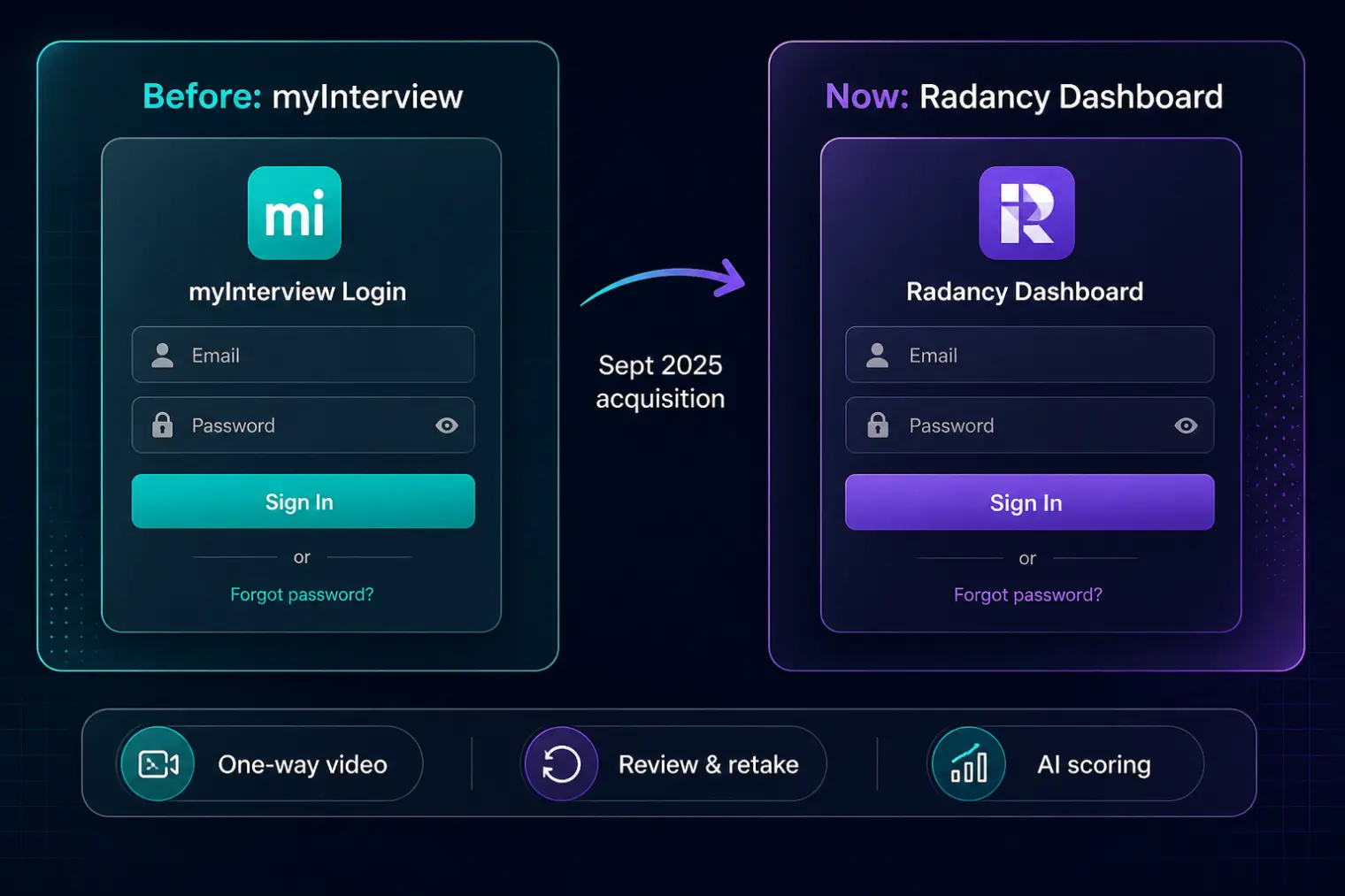This screenshot has width=1345, height=896.
Task: Click the lock icon in Radancy Password field
Action: point(878,425)
